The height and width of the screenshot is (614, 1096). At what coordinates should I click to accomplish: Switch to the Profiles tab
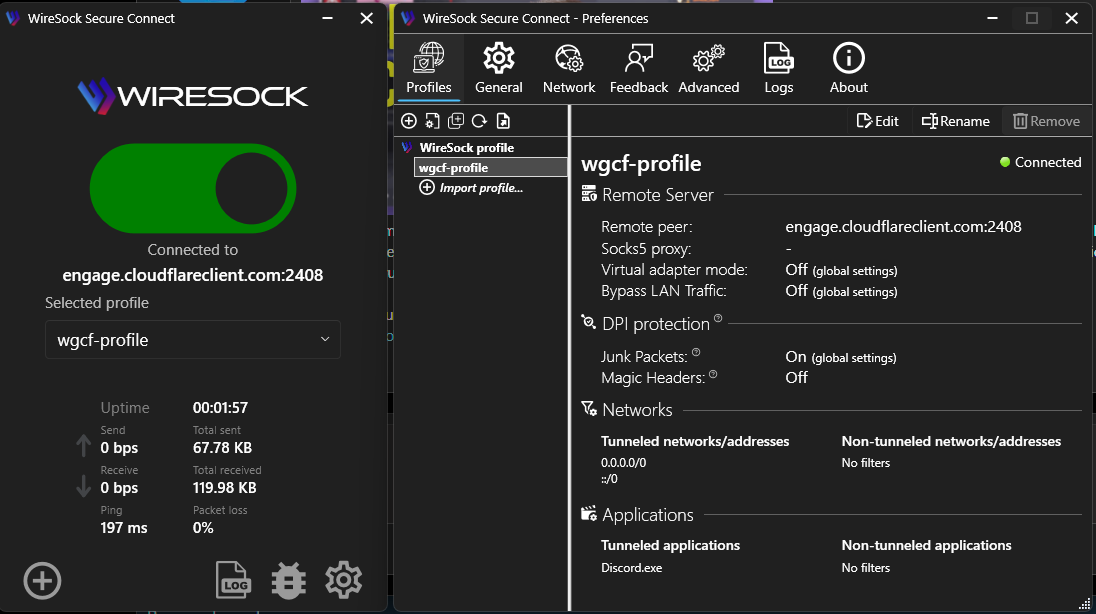(428, 68)
